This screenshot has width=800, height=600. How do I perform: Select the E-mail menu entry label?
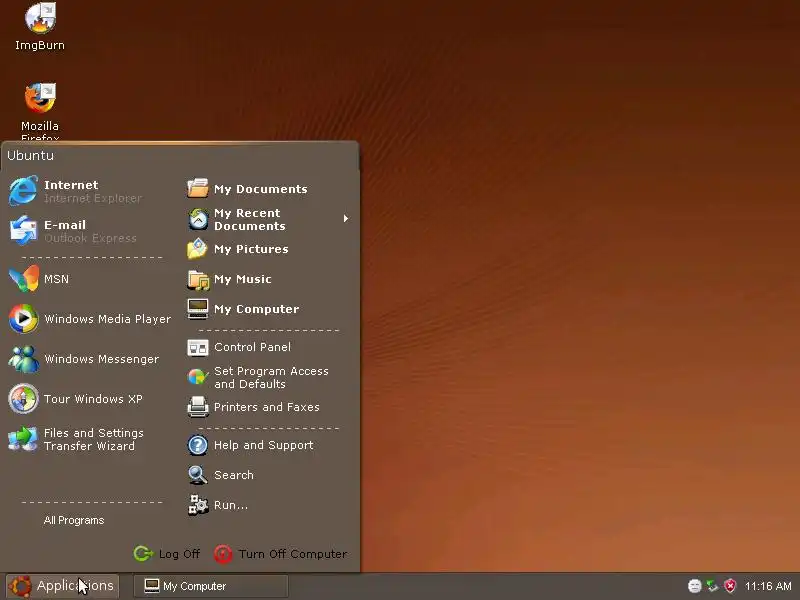[x=65, y=225]
